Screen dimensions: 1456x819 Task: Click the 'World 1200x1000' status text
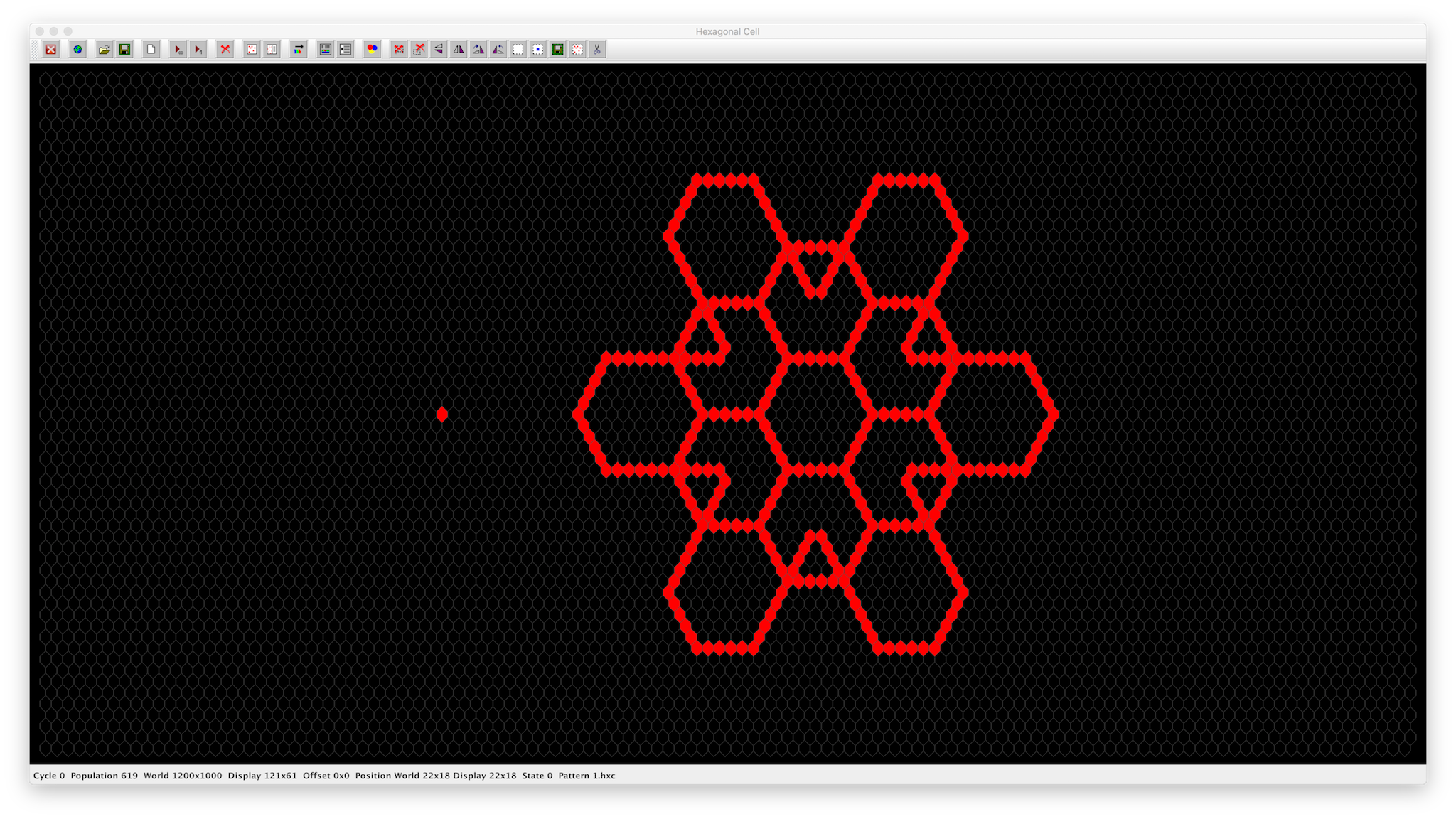[183, 776]
